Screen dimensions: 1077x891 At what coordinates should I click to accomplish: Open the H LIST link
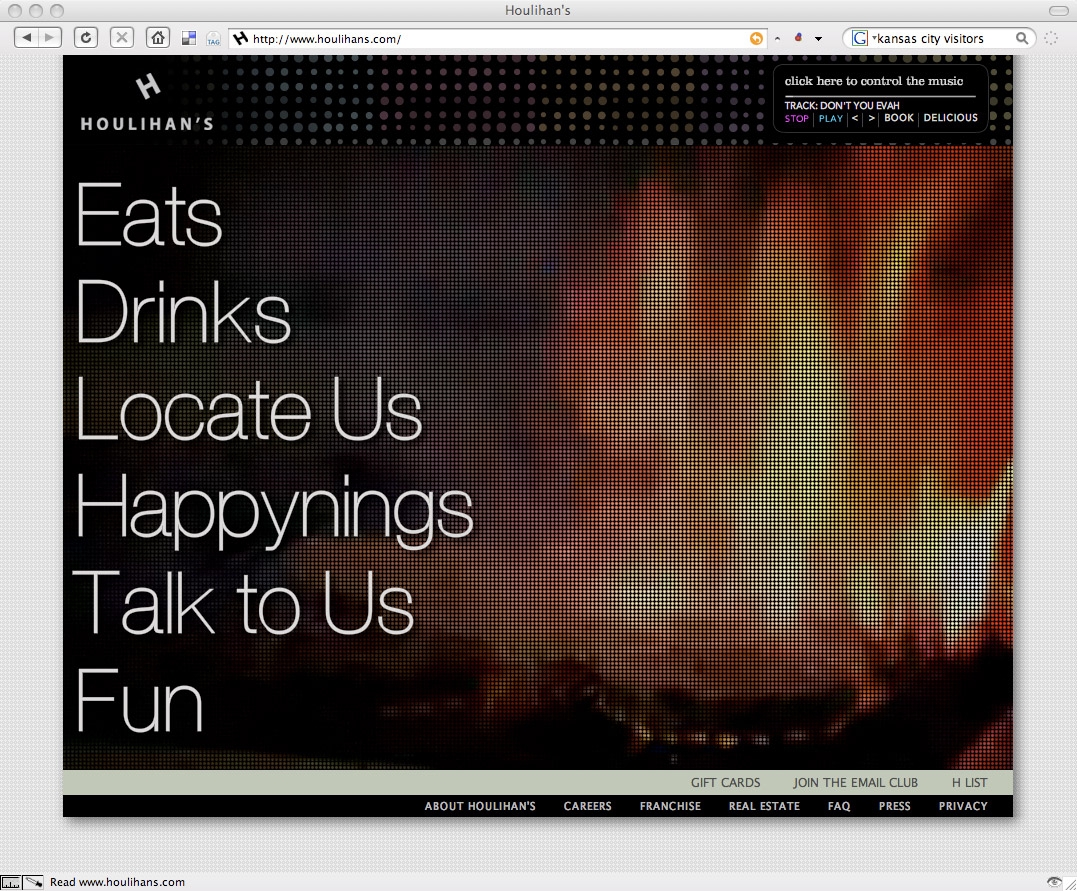click(969, 782)
